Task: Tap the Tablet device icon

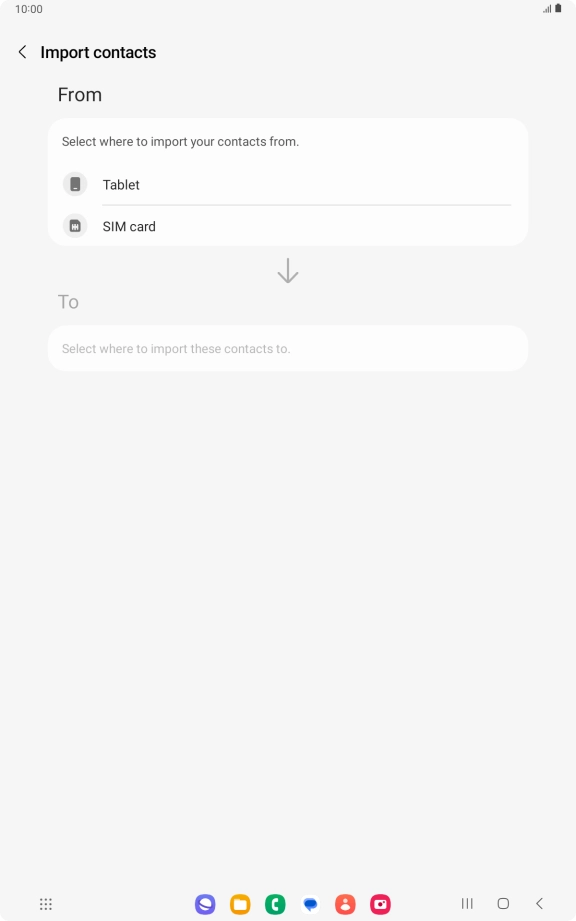Action: click(x=75, y=184)
